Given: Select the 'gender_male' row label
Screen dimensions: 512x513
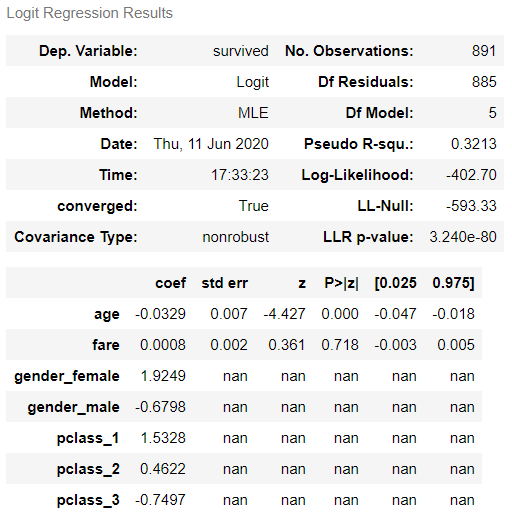Looking at the screenshot, I should point(73,408).
